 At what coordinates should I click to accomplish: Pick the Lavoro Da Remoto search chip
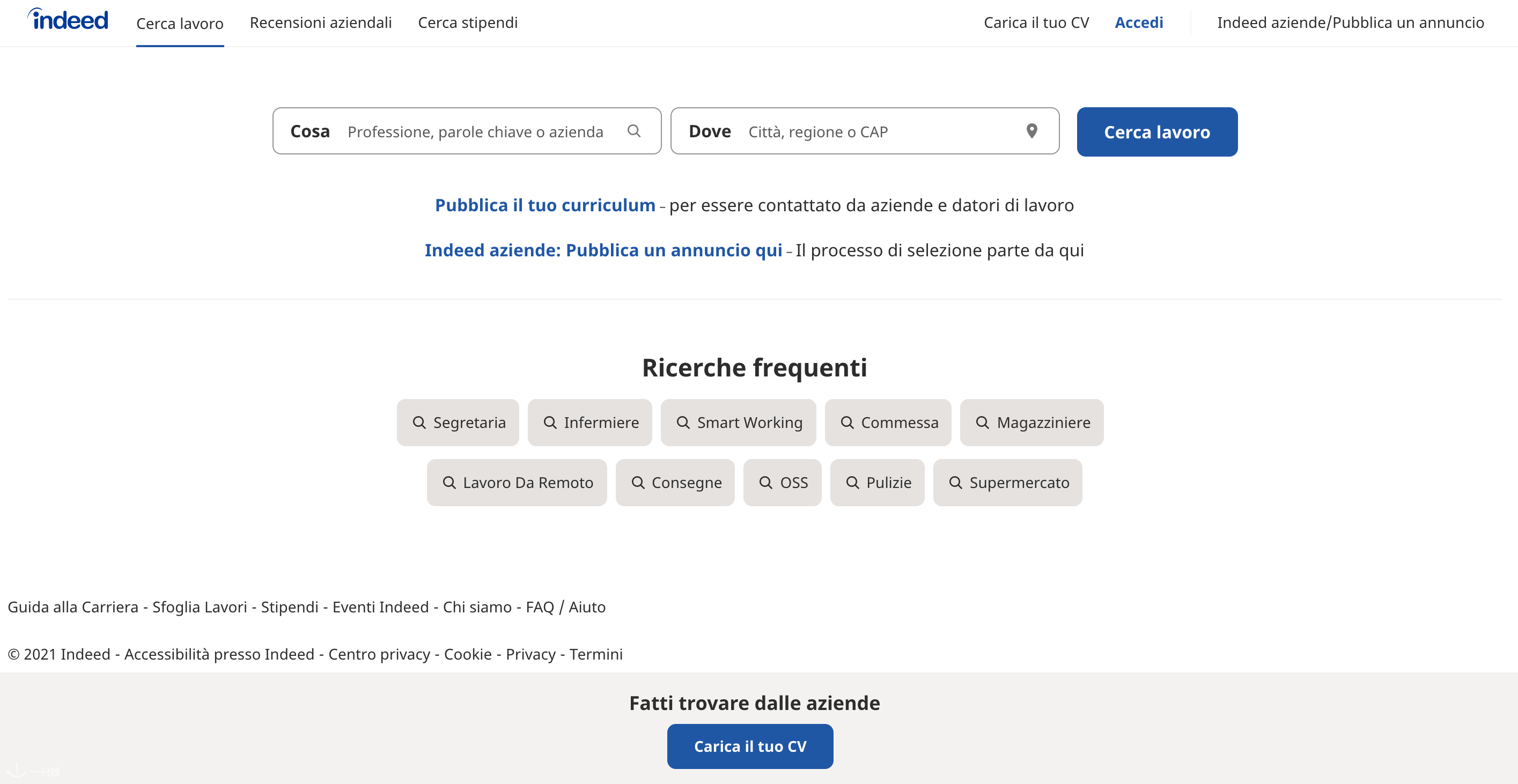[517, 483]
